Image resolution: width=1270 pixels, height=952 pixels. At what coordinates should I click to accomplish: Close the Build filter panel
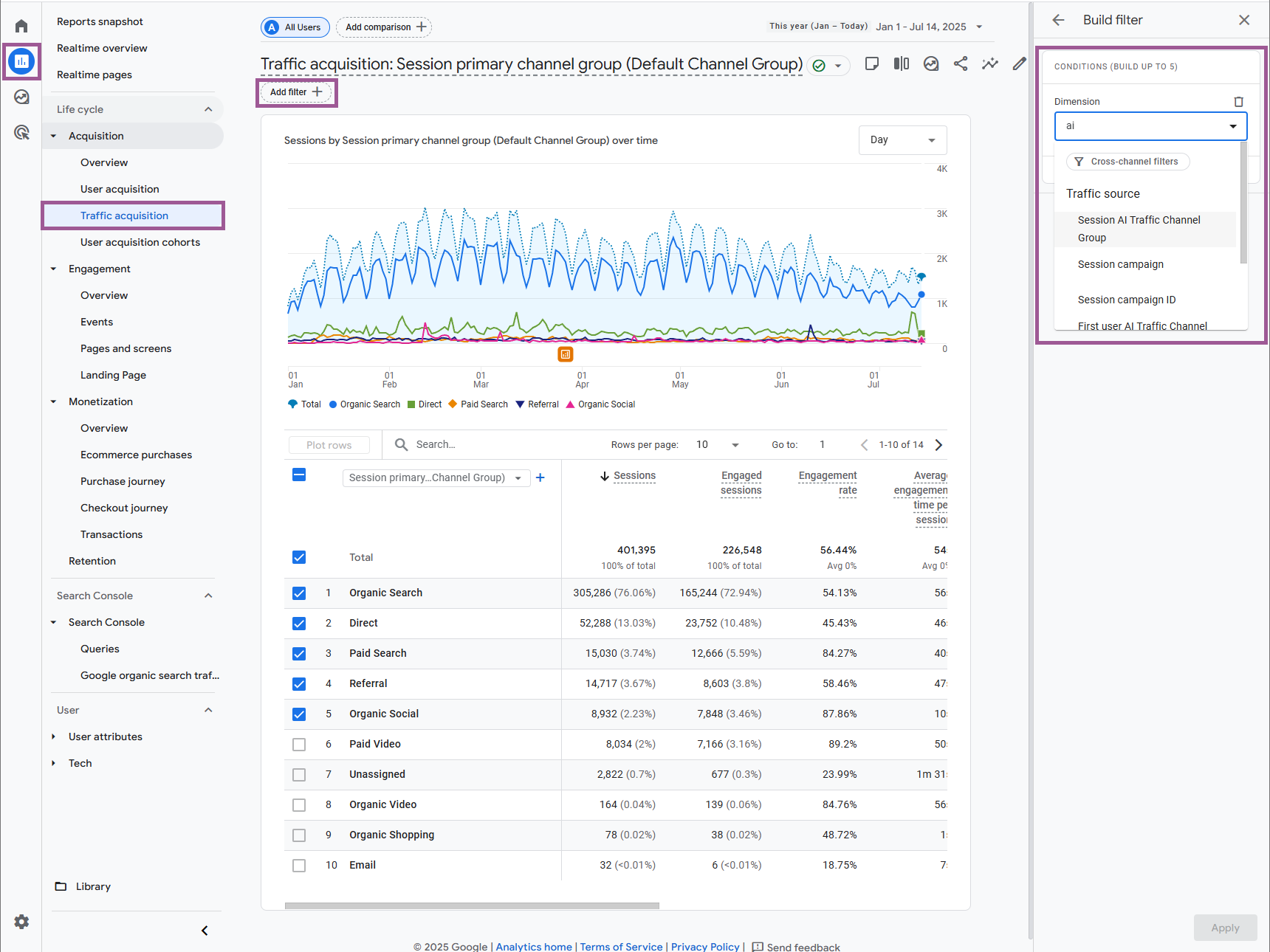click(x=1244, y=20)
